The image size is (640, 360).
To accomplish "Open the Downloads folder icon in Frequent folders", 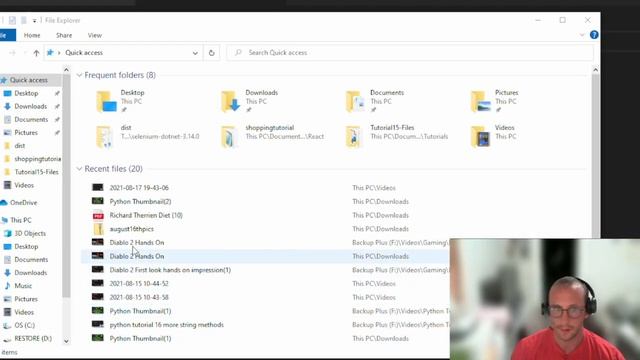I will tap(231, 102).
